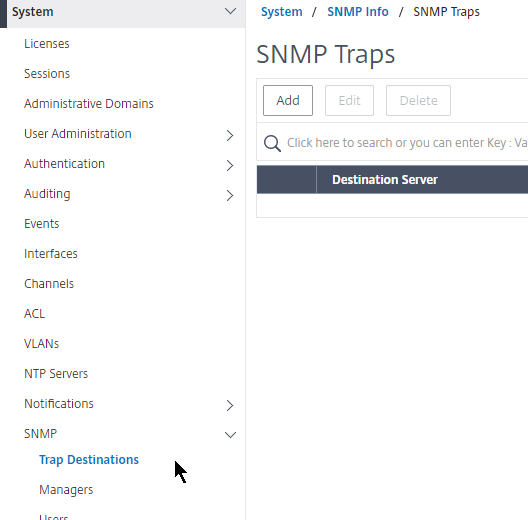This screenshot has width=528, height=520.
Task: Expand User Administration submenu arrow
Action: point(230,135)
